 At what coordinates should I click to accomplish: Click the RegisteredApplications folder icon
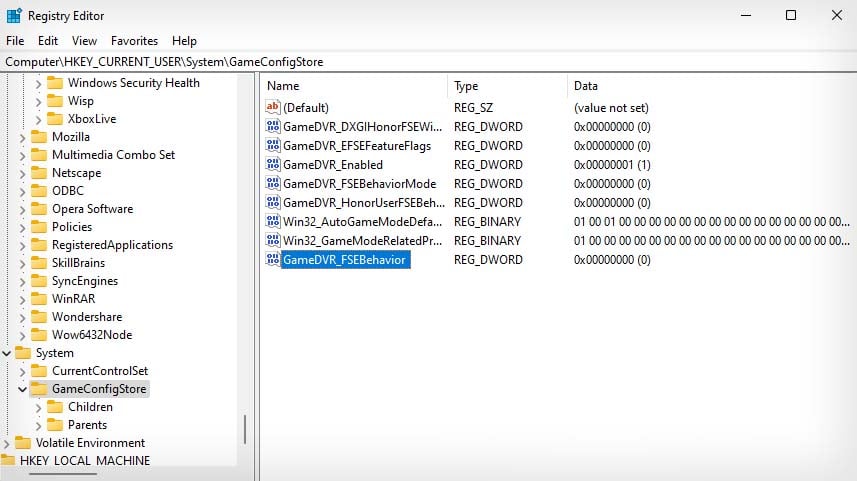tap(39, 245)
